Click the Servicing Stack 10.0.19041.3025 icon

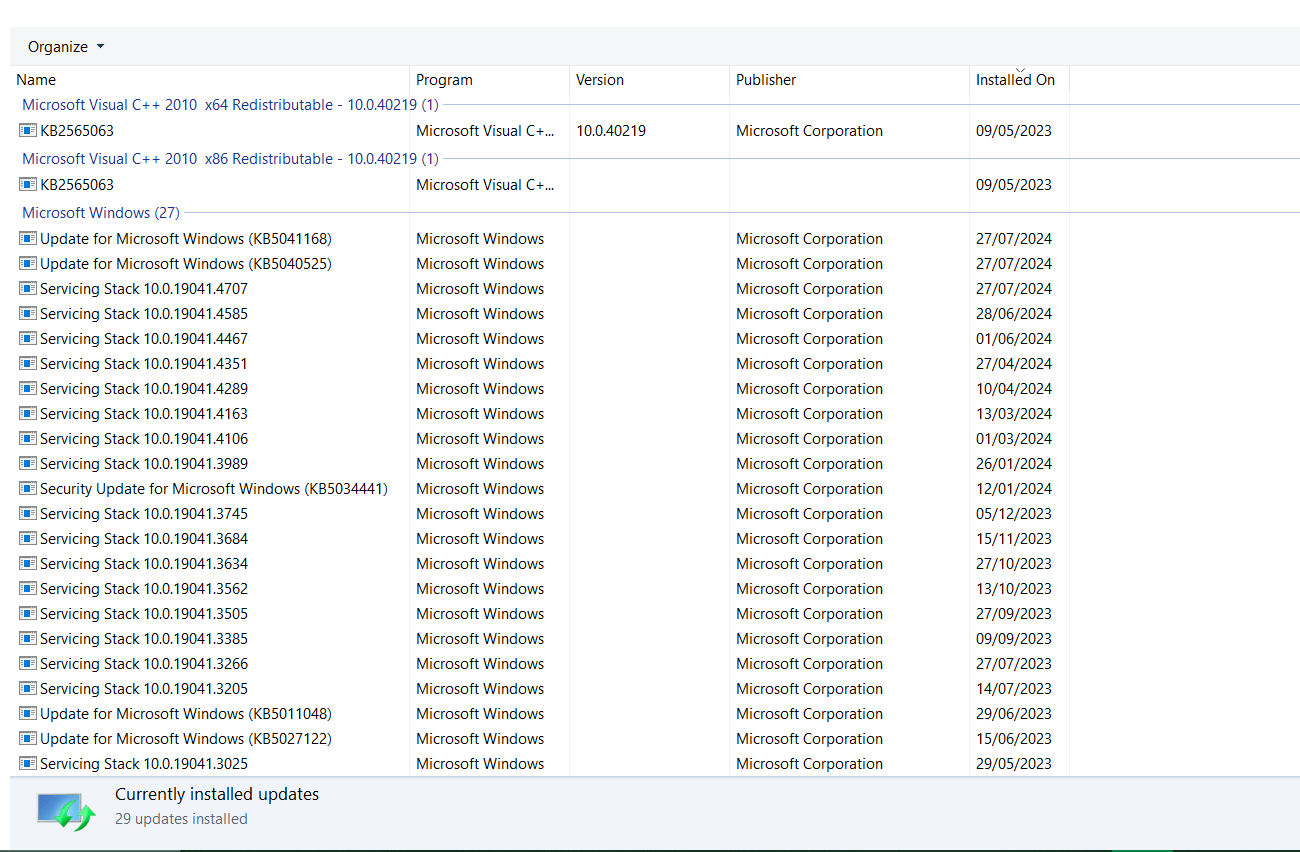point(28,764)
